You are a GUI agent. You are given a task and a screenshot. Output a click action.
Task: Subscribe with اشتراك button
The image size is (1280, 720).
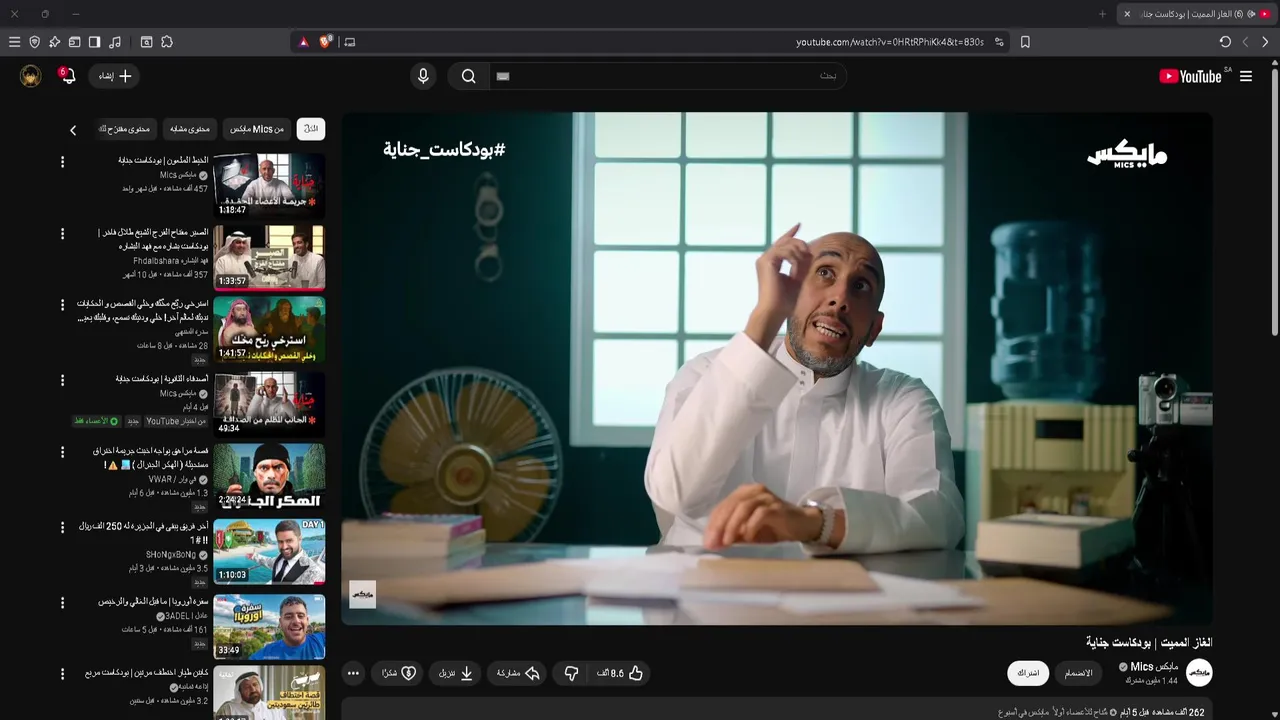click(1028, 673)
